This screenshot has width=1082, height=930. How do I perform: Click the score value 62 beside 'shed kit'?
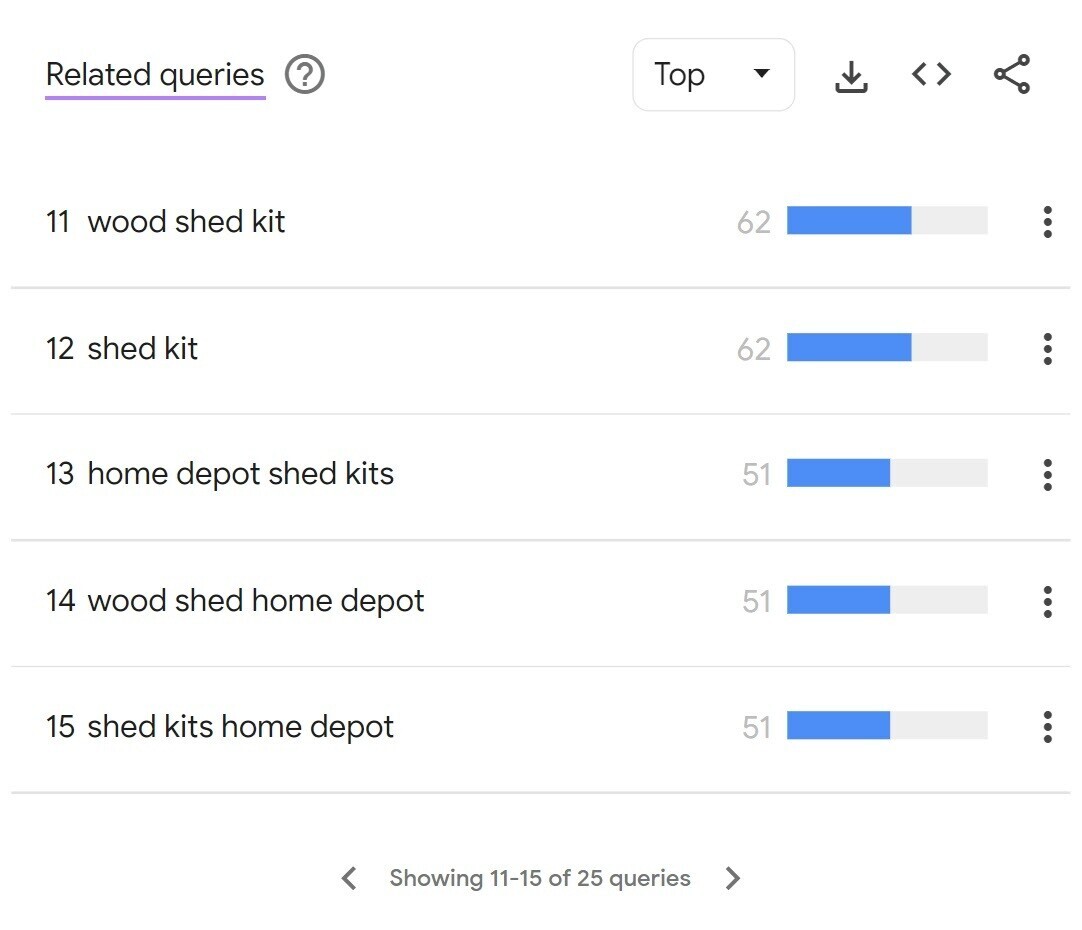753,348
